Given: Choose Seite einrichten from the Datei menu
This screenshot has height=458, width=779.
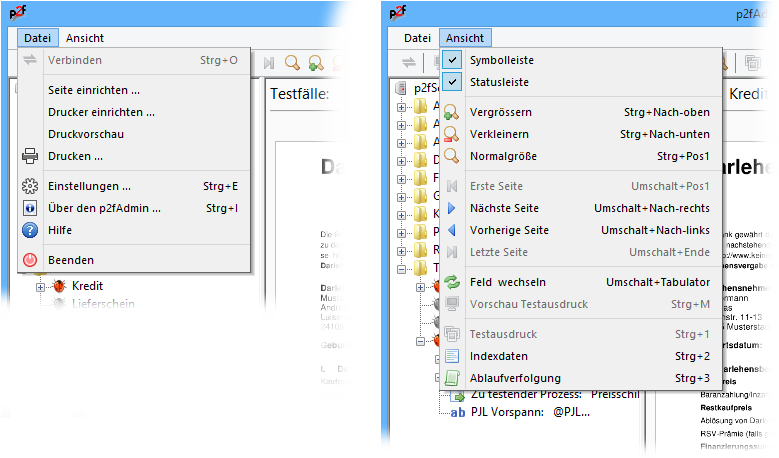Looking at the screenshot, I should (94, 90).
